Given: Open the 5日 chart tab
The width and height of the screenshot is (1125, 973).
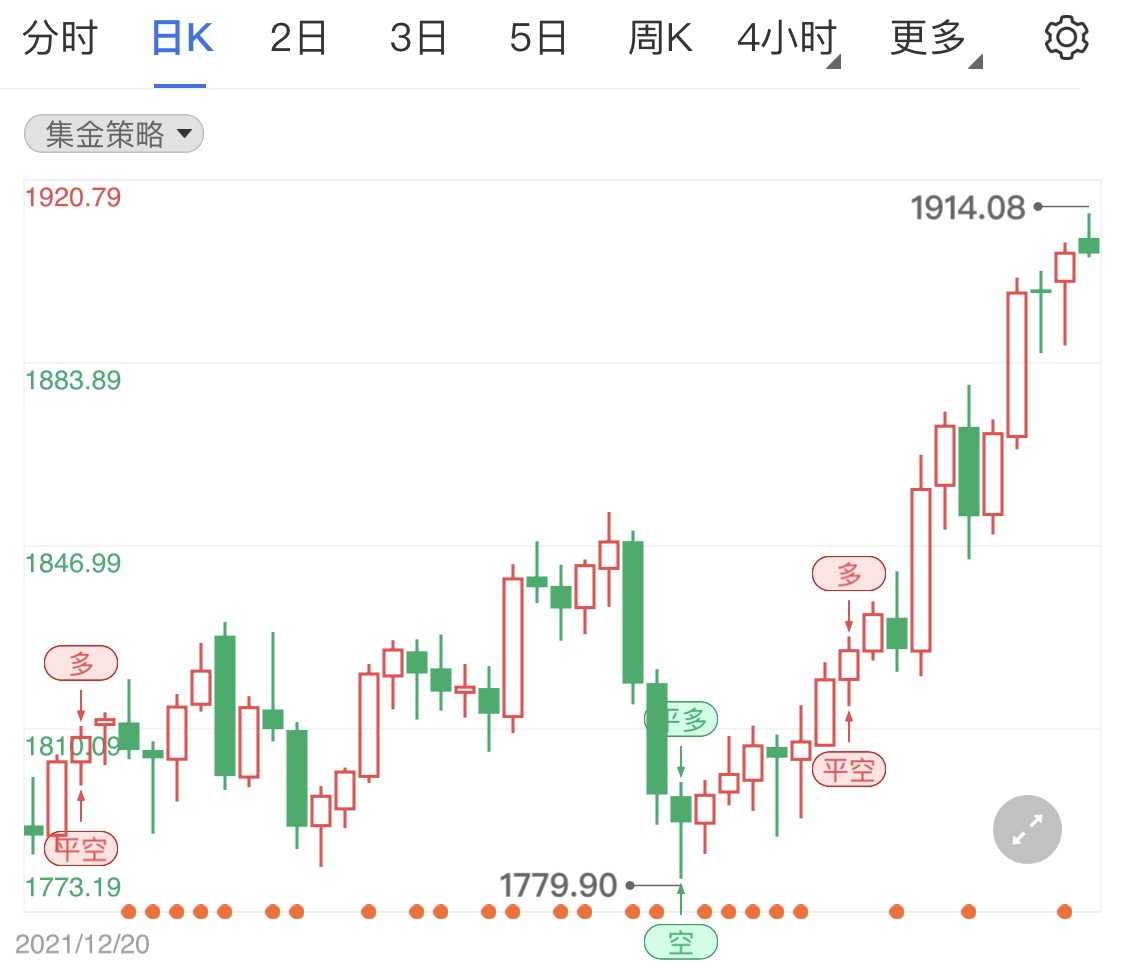Looking at the screenshot, I should [538, 40].
